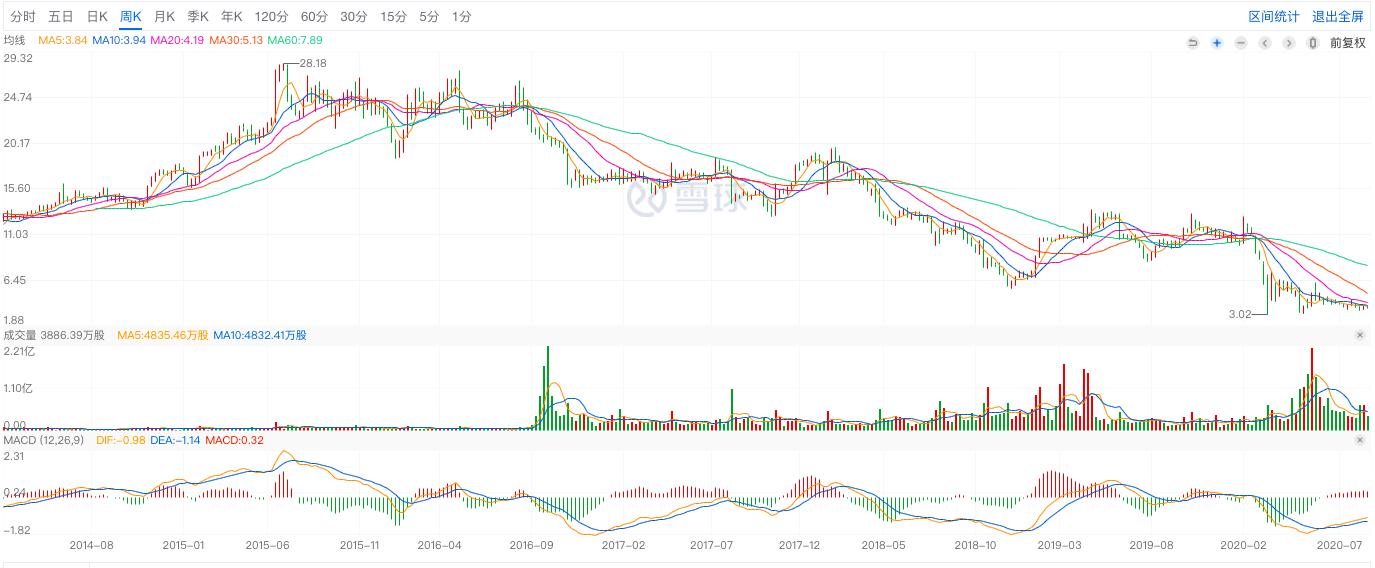Open the 前复权 price adjustment dropdown

[x=1347, y=43]
